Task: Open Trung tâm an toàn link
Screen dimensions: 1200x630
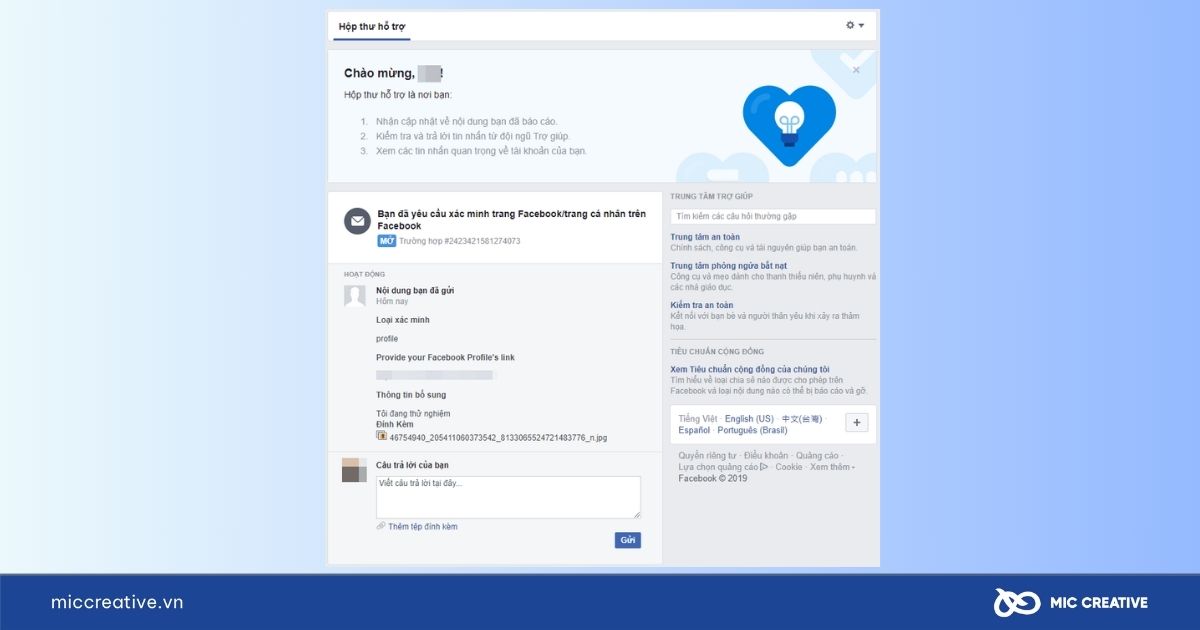Action: pyautogui.click(x=705, y=237)
